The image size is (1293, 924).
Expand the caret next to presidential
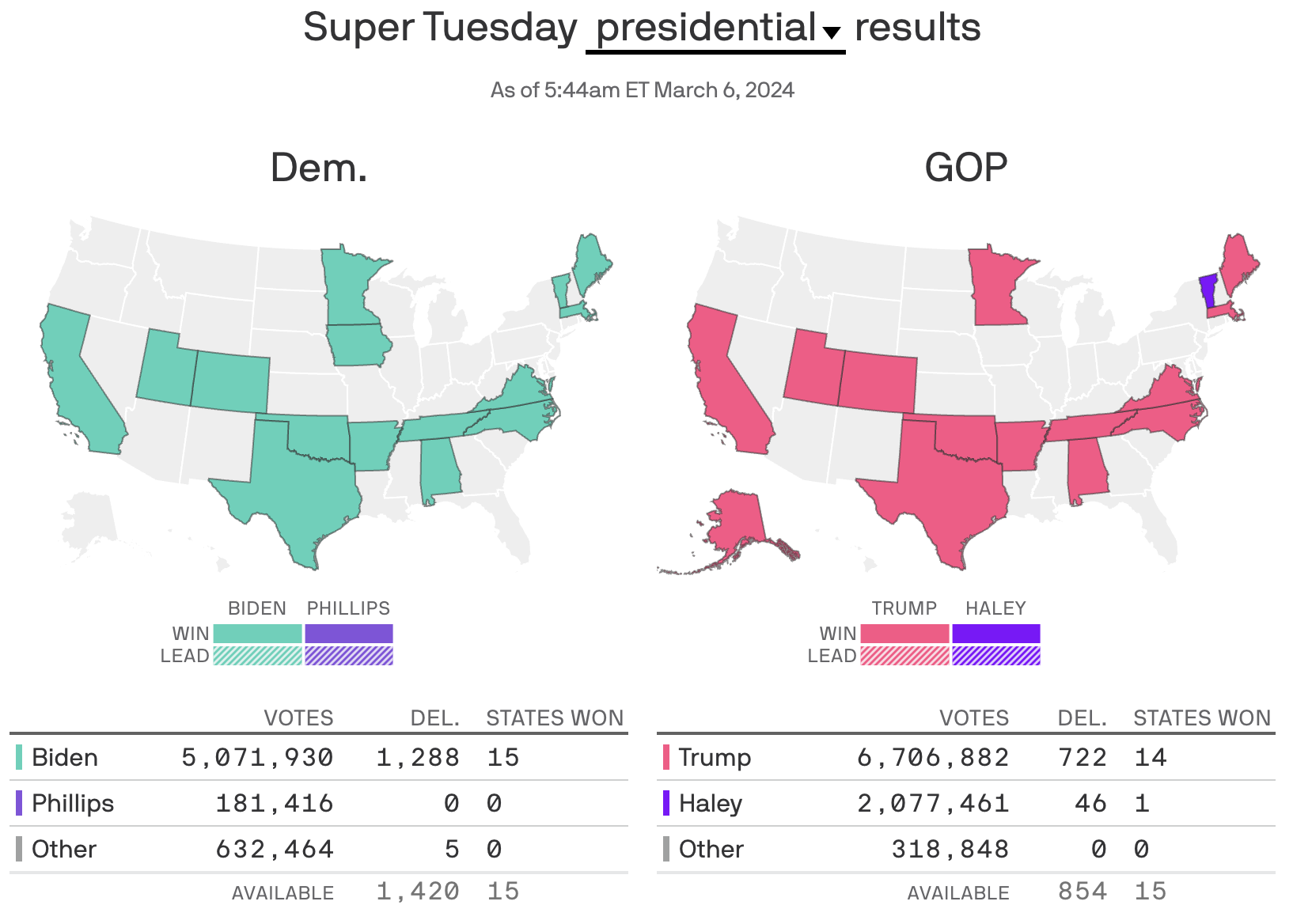pyautogui.click(x=832, y=33)
